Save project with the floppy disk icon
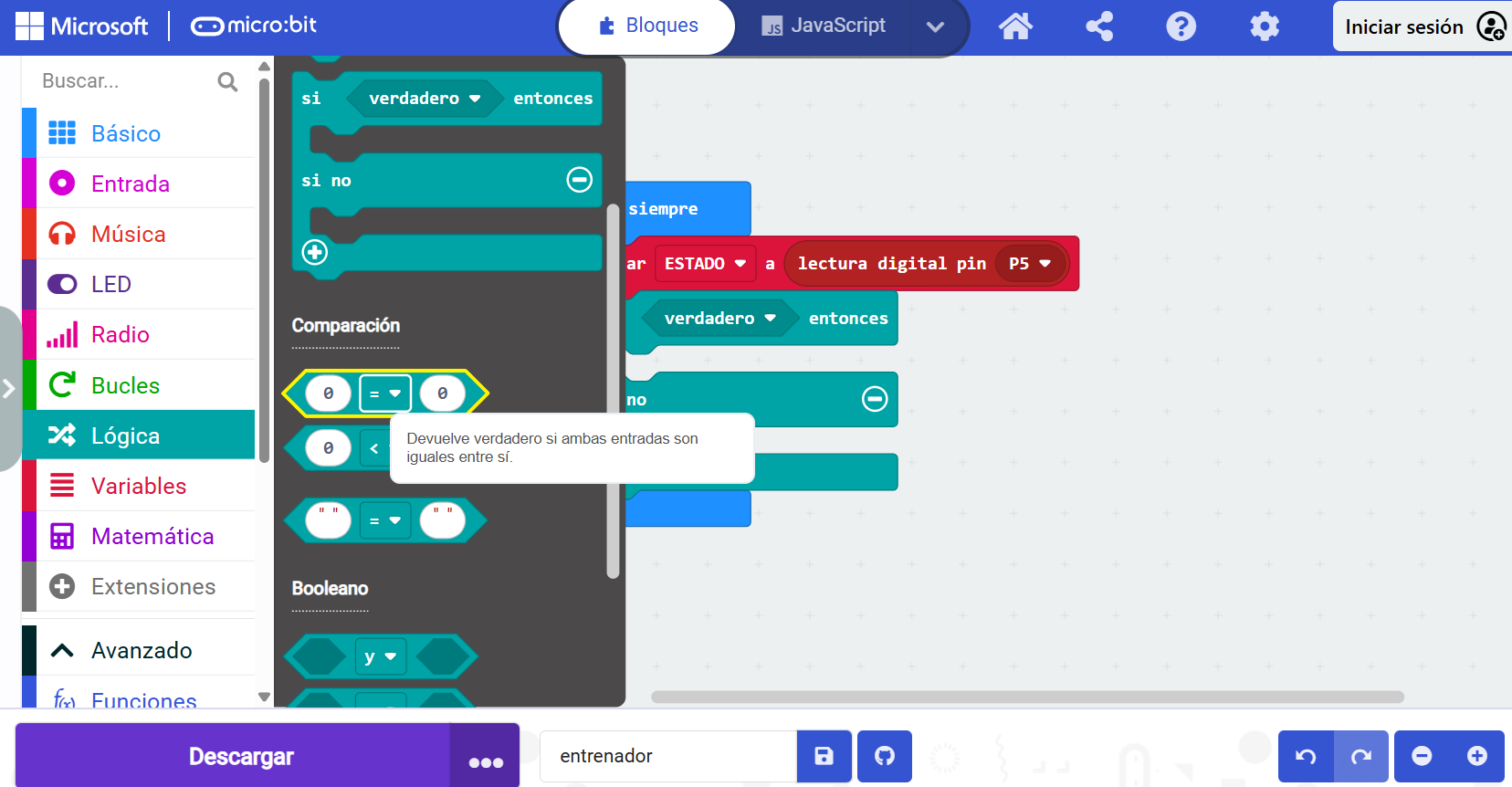Image resolution: width=1512 pixels, height=787 pixels. point(824,756)
